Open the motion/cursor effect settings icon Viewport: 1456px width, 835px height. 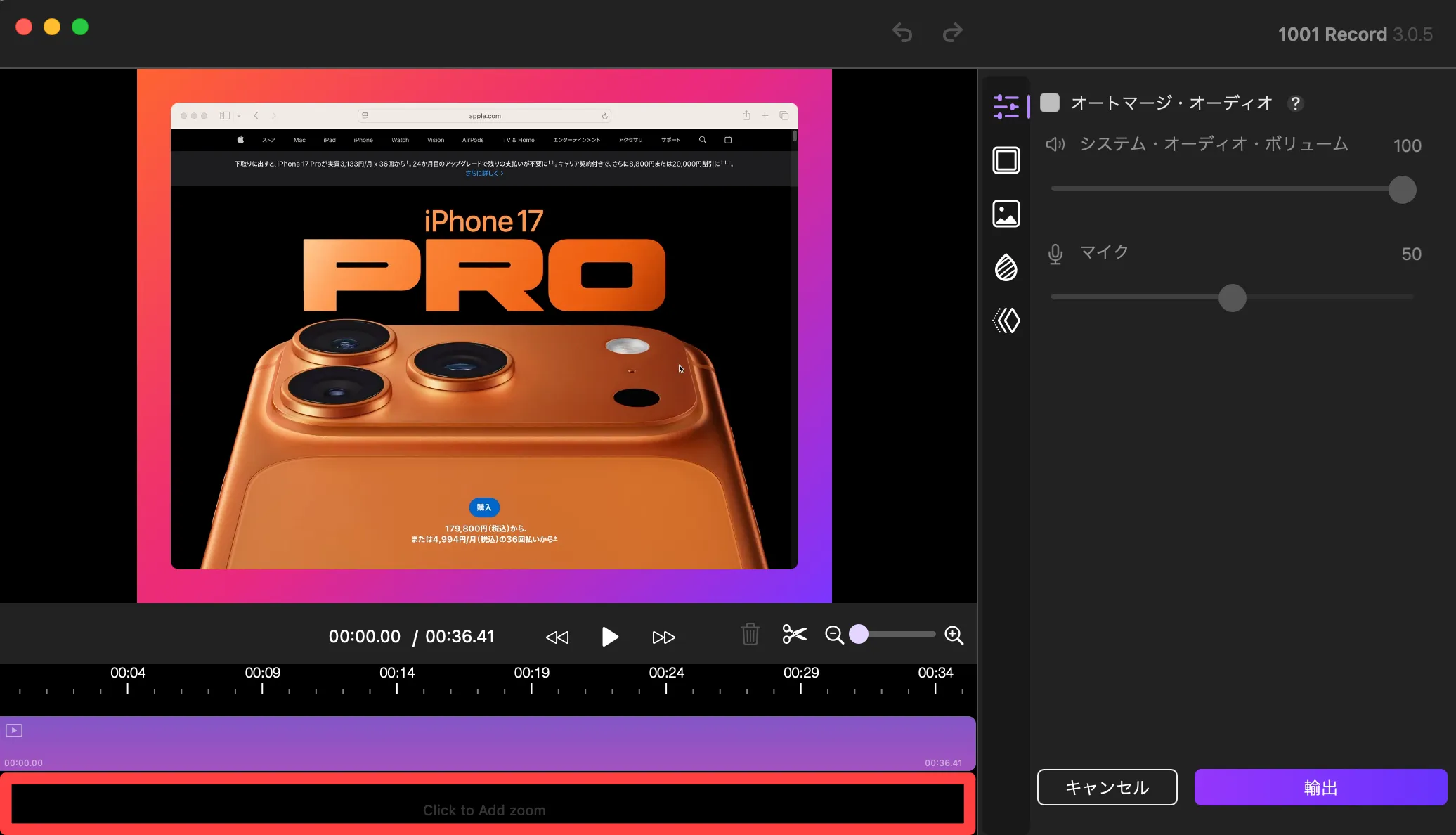coord(1006,321)
